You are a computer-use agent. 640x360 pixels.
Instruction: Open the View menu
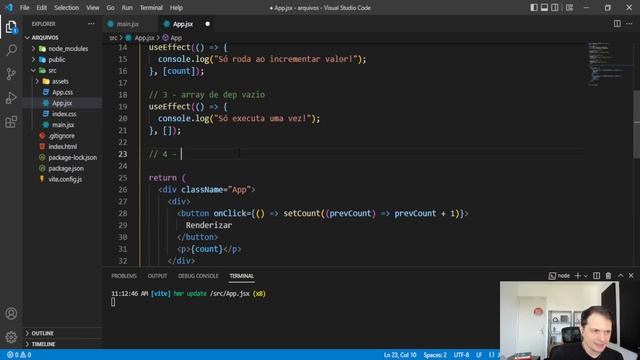[x=93, y=8]
